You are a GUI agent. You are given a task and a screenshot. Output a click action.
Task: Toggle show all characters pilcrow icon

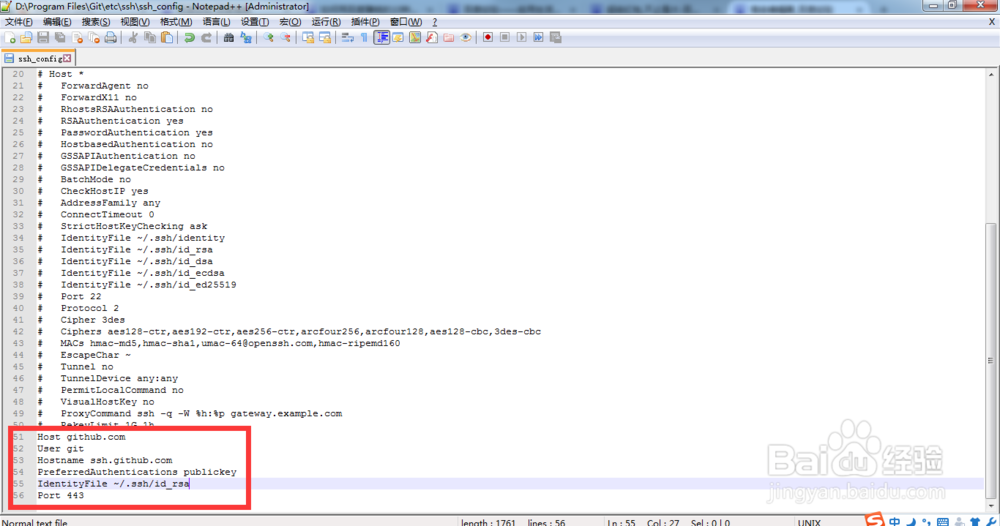[364, 38]
